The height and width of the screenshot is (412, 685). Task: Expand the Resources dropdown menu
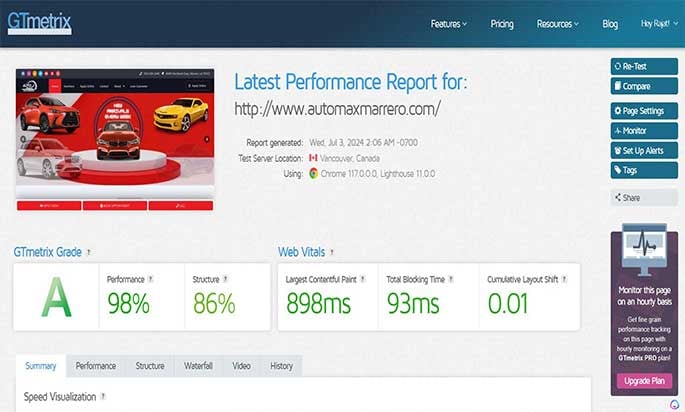coord(558,24)
